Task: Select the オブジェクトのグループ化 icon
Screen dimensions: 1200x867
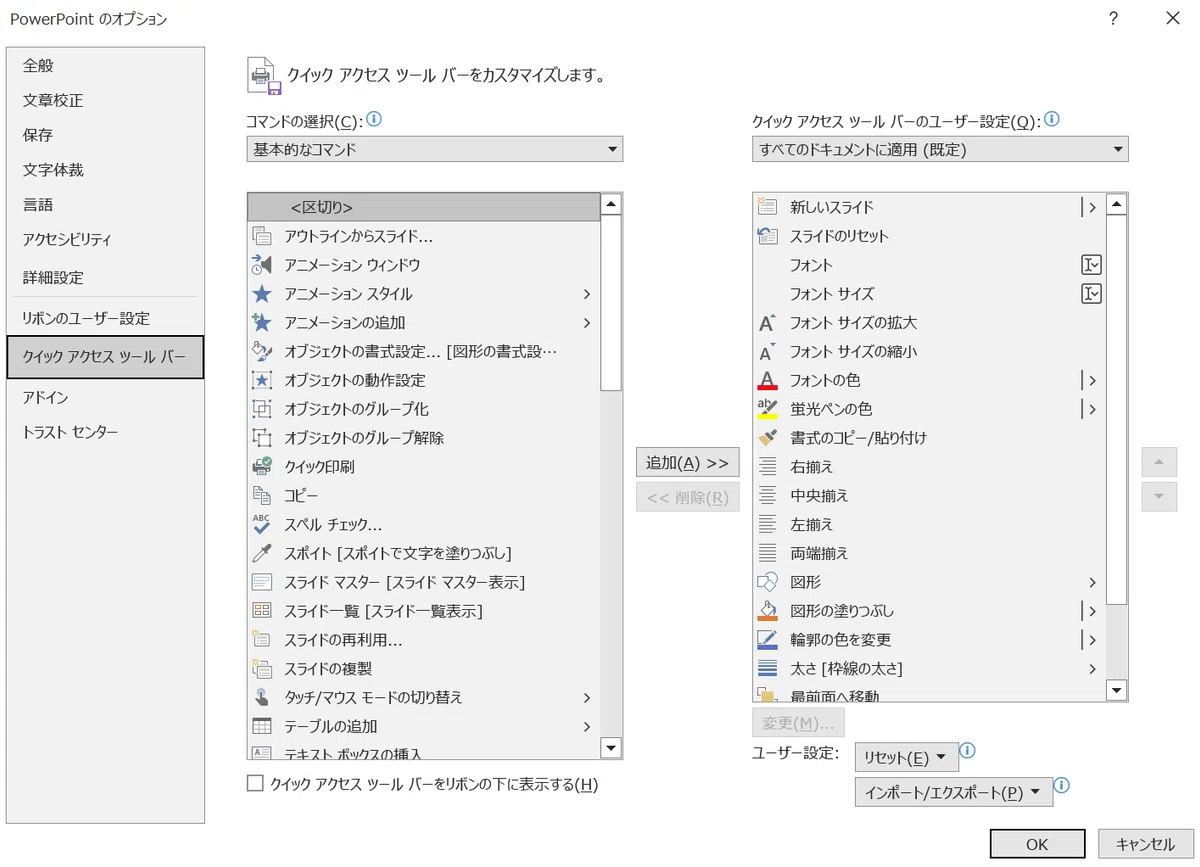Action: coord(262,409)
